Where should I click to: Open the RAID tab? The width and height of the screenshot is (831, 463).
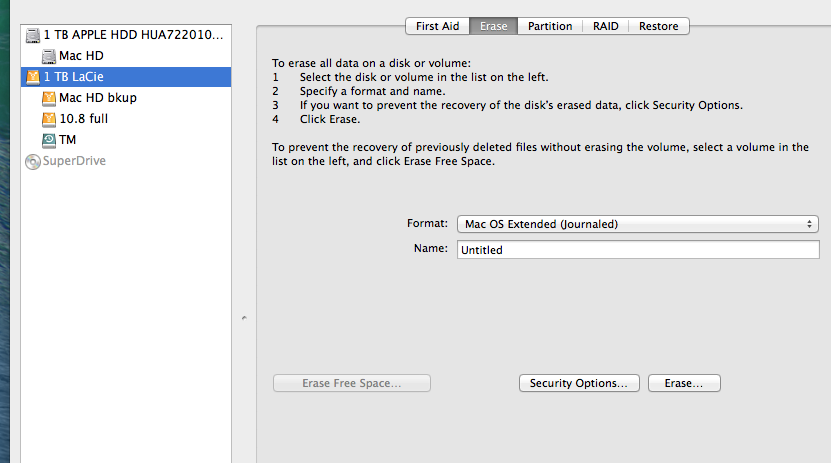tap(605, 26)
